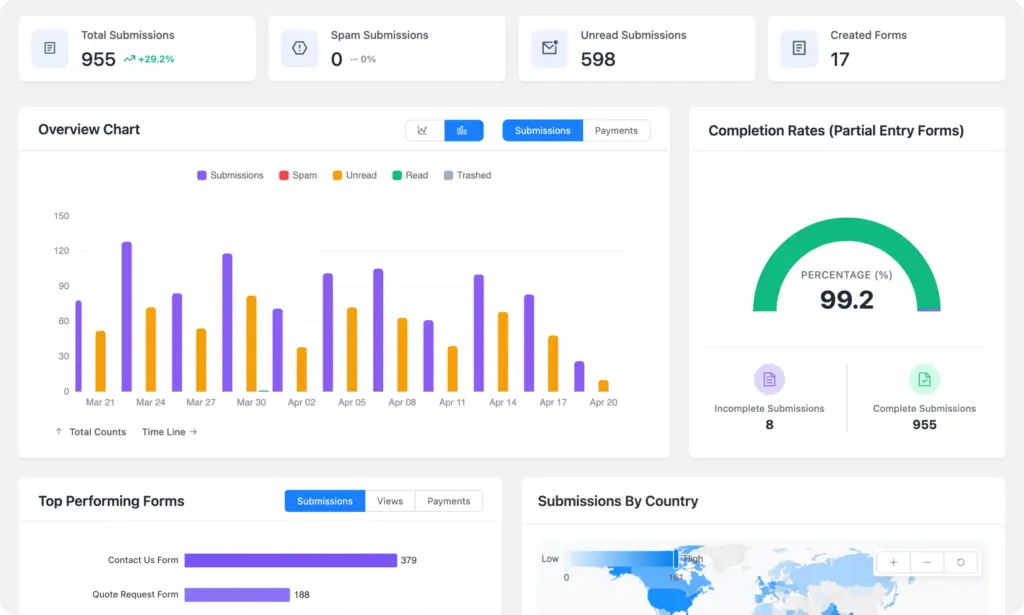Toggle the Unread series in chart legend

coord(354,175)
